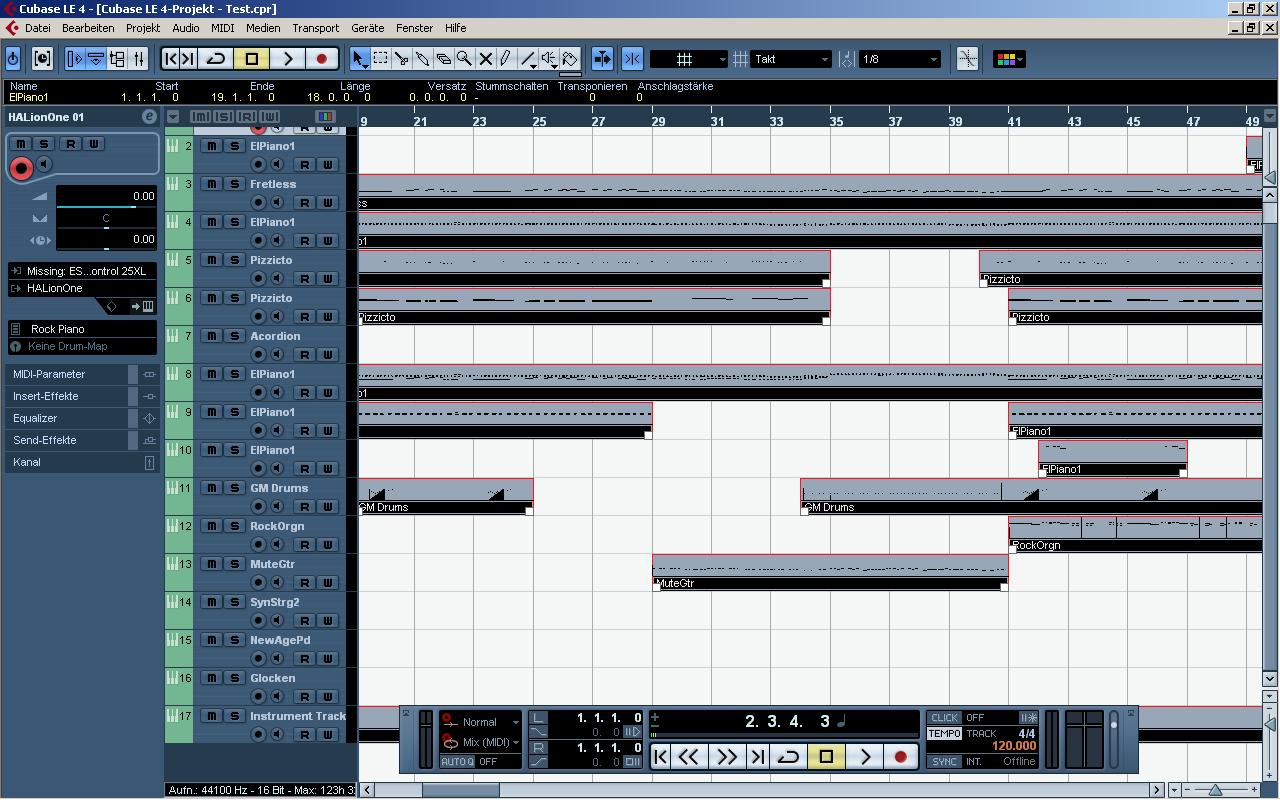Screen dimensions: 1280x800
Task: Select the Color paint bucket tool
Action: pos(570,59)
